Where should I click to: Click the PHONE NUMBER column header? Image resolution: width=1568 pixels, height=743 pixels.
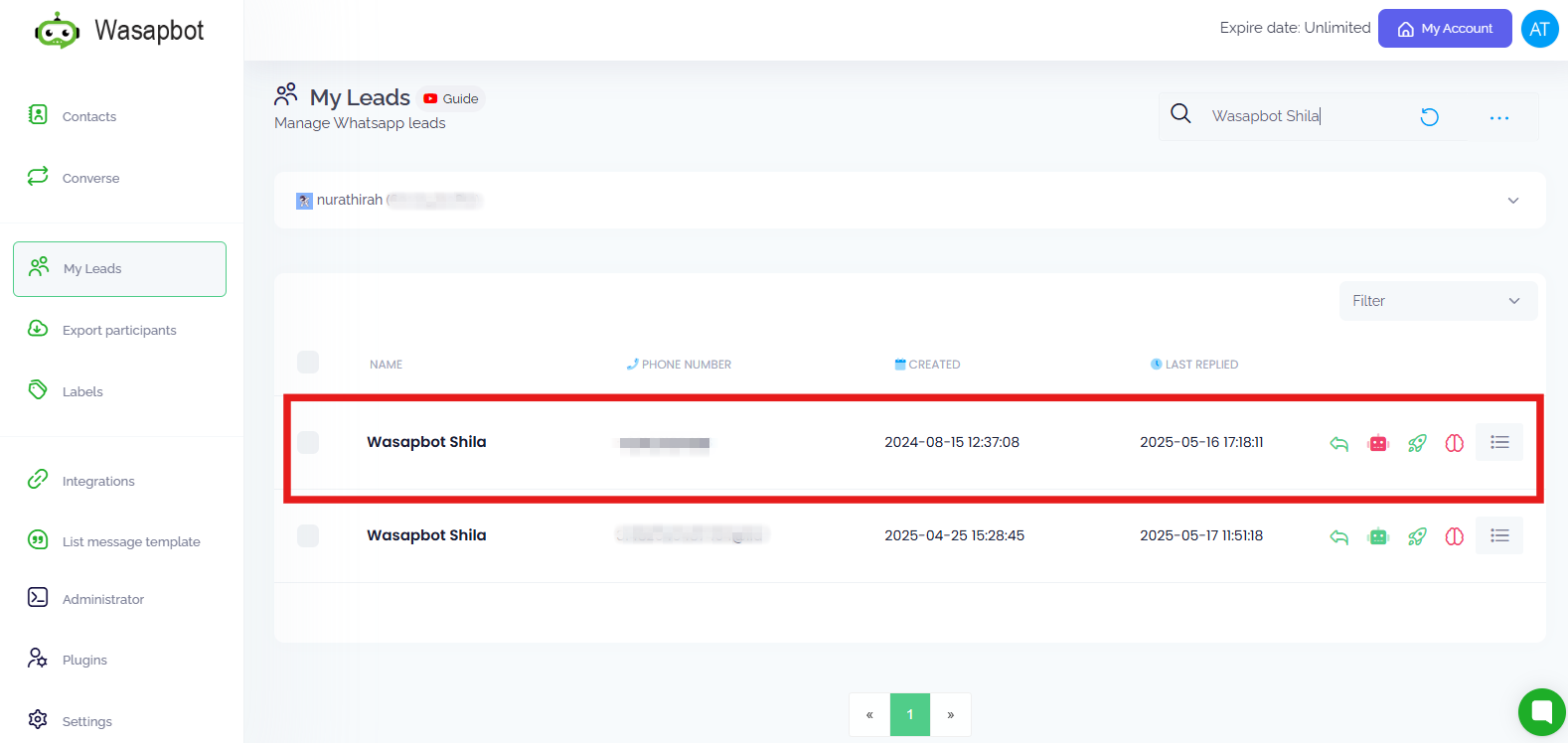tap(679, 365)
